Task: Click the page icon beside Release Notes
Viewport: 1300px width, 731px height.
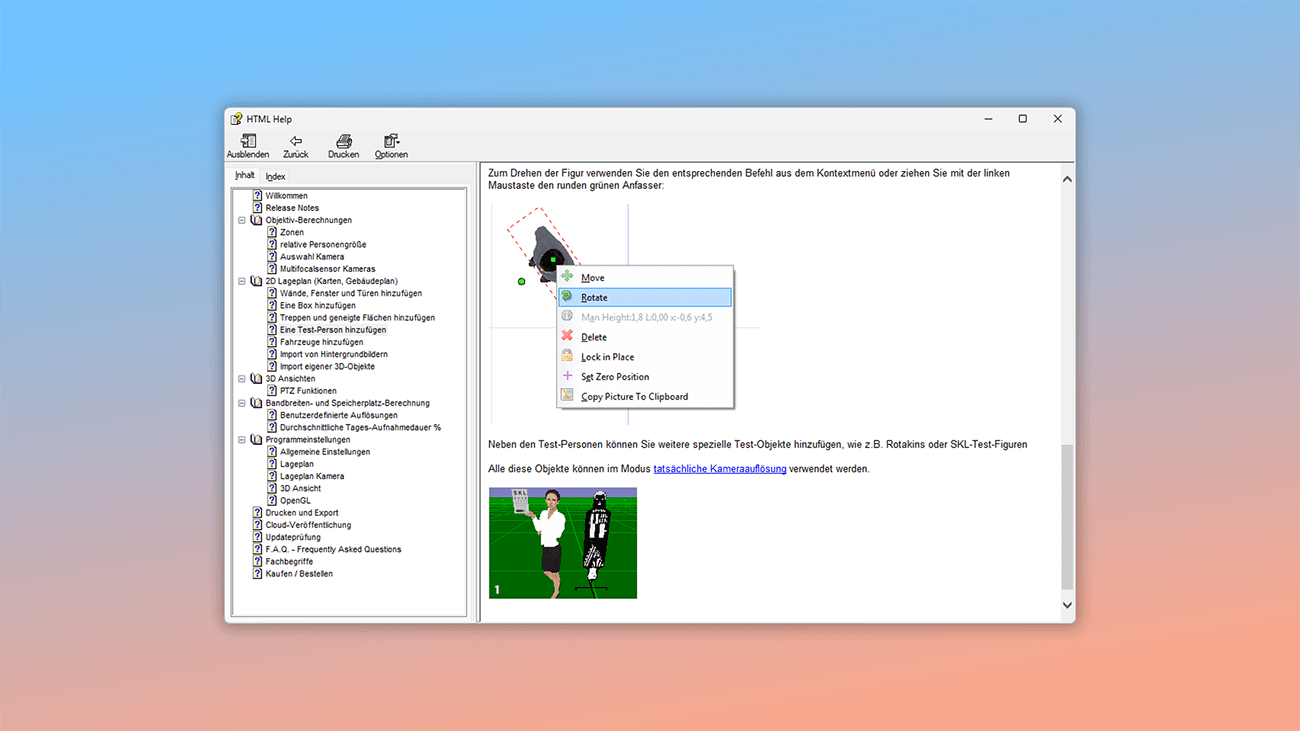Action: point(258,208)
